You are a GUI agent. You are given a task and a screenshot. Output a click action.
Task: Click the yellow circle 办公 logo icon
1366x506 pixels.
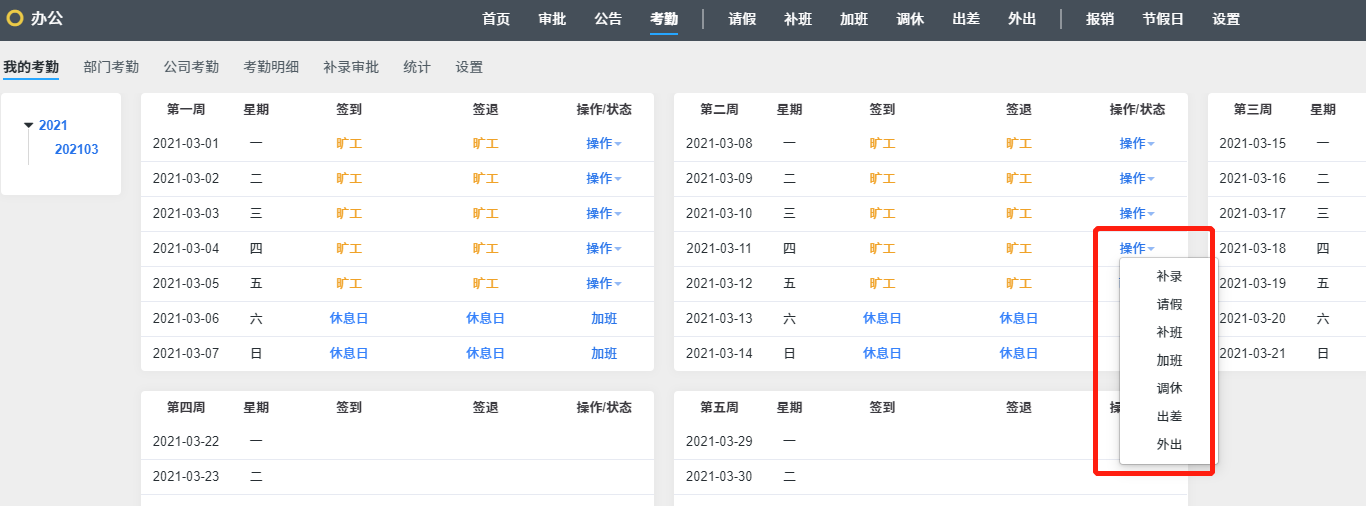(x=14, y=19)
